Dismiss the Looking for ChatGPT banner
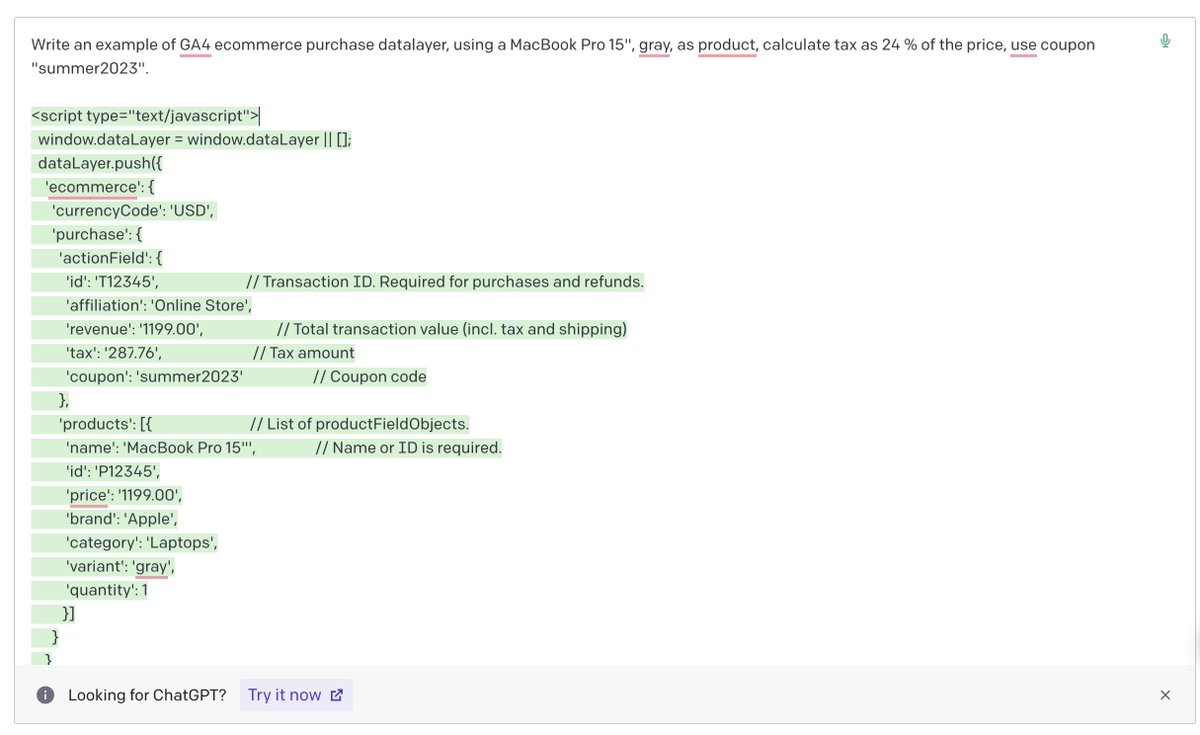This screenshot has width=1200, height=735. point(1165,695)
